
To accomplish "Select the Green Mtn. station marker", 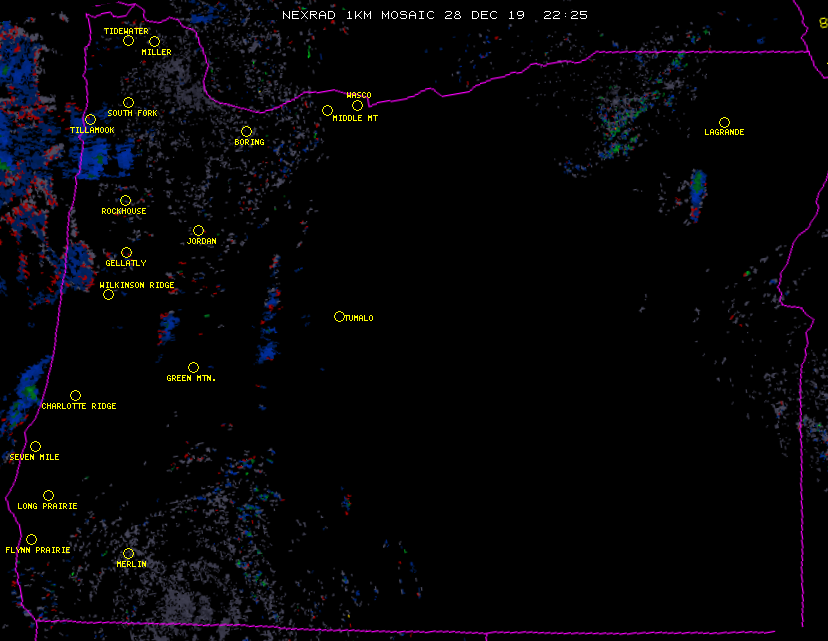I will (193, 368).
